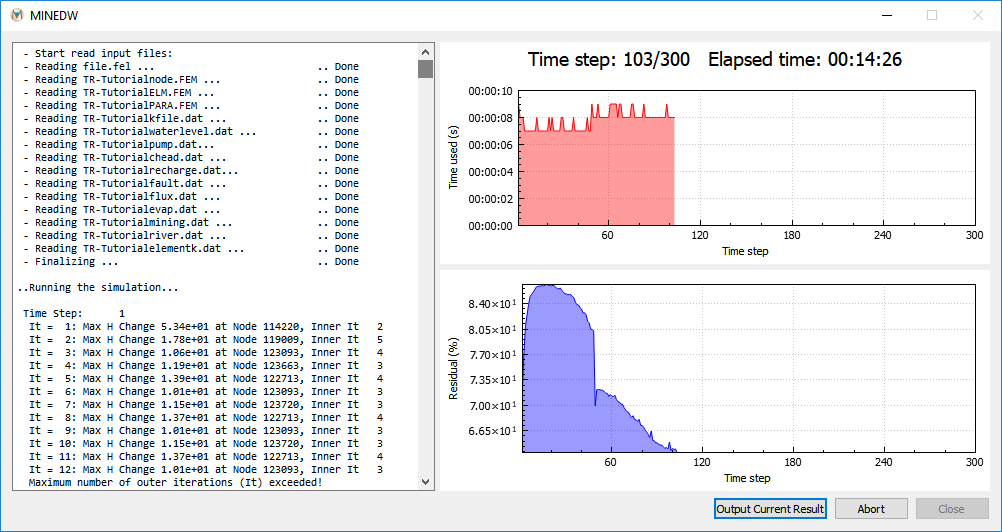Click the 'Running the simulation' log line
Screen dimensions: 1002x532
pyautogui.click(x=98, y=287)
